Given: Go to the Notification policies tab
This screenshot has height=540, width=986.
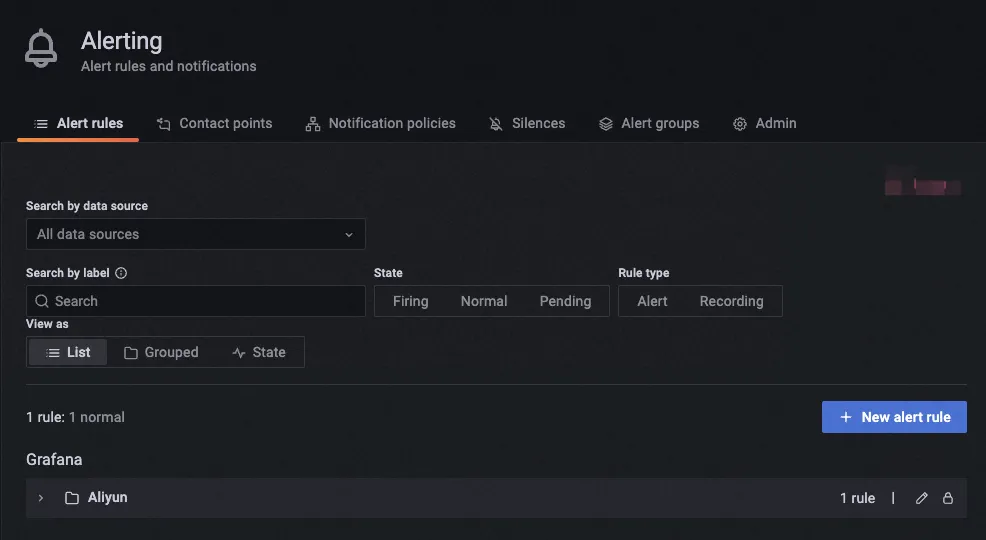Looking at the screenshot, I should (x=380, y=124).
